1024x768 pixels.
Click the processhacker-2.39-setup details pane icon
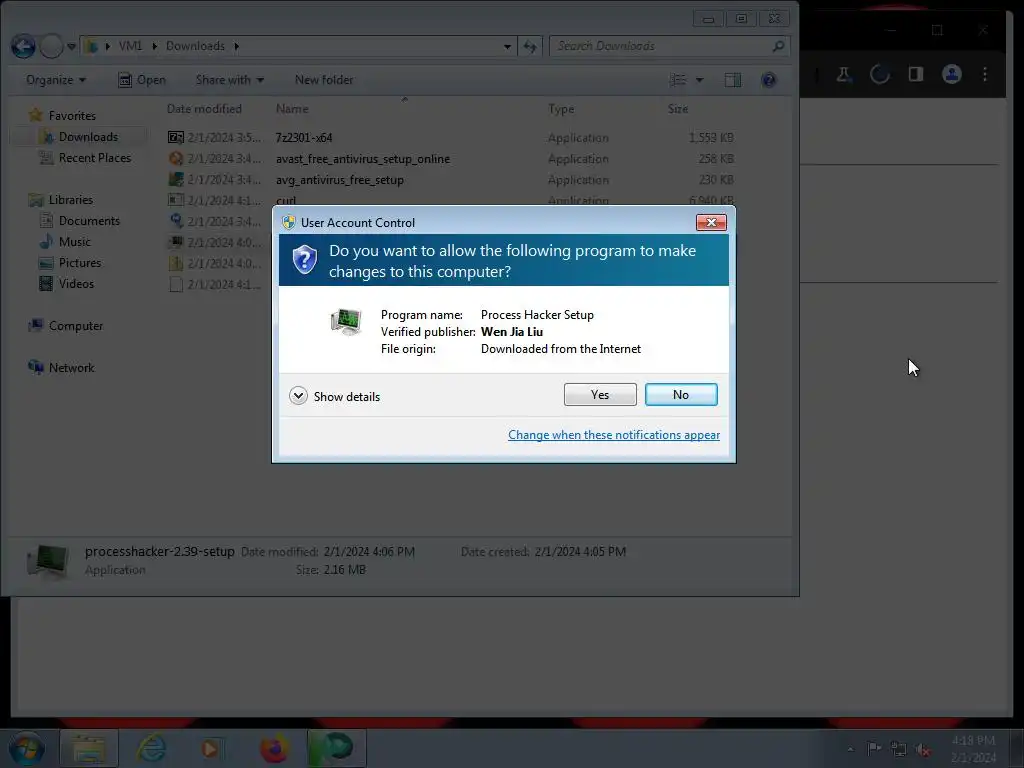(x=48, y=562)
